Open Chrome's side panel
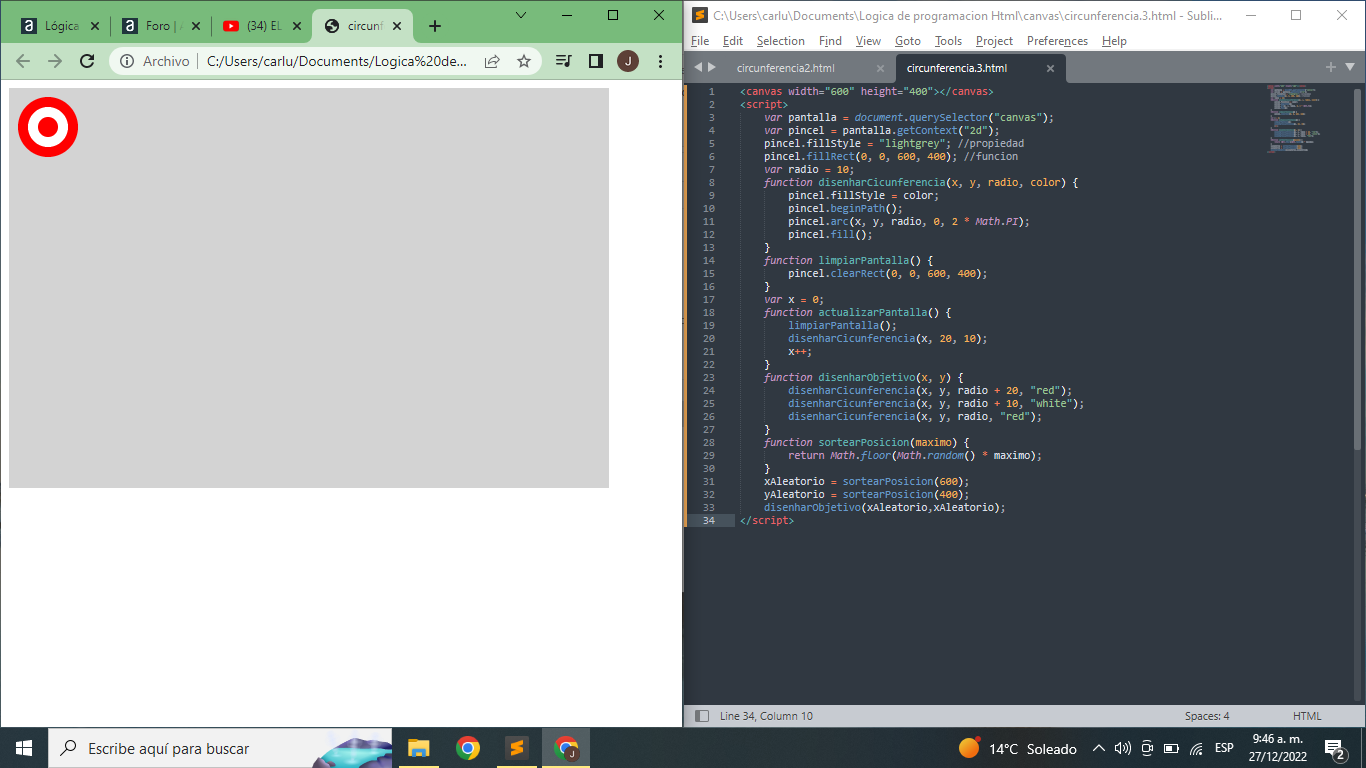The width and height of the screenshot is (1366, 768). click(596, 61)
